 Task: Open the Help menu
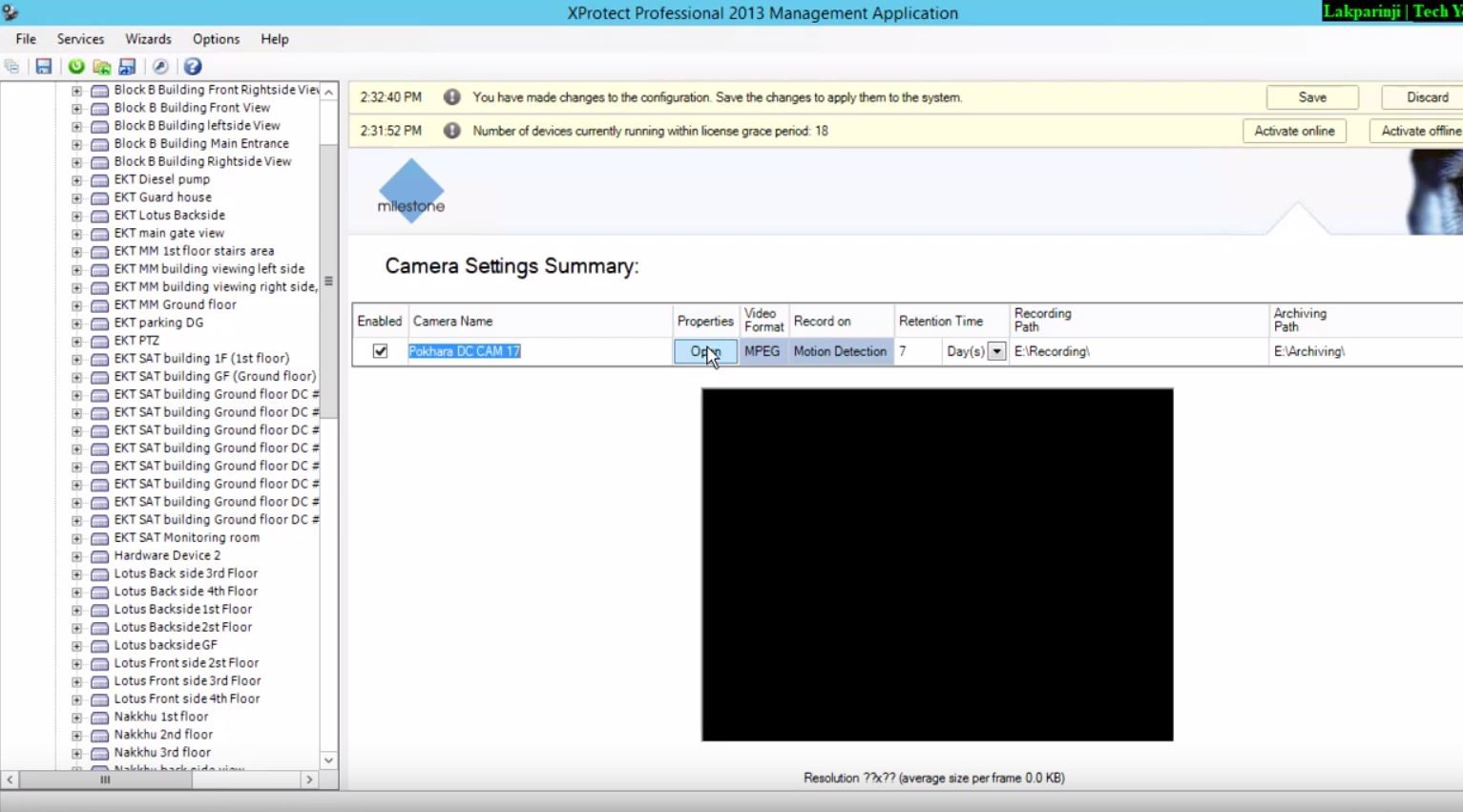tap(275, 39)
